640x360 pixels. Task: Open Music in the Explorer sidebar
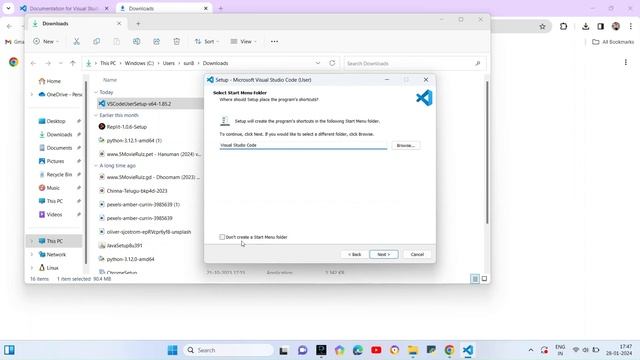coord(53,188)
